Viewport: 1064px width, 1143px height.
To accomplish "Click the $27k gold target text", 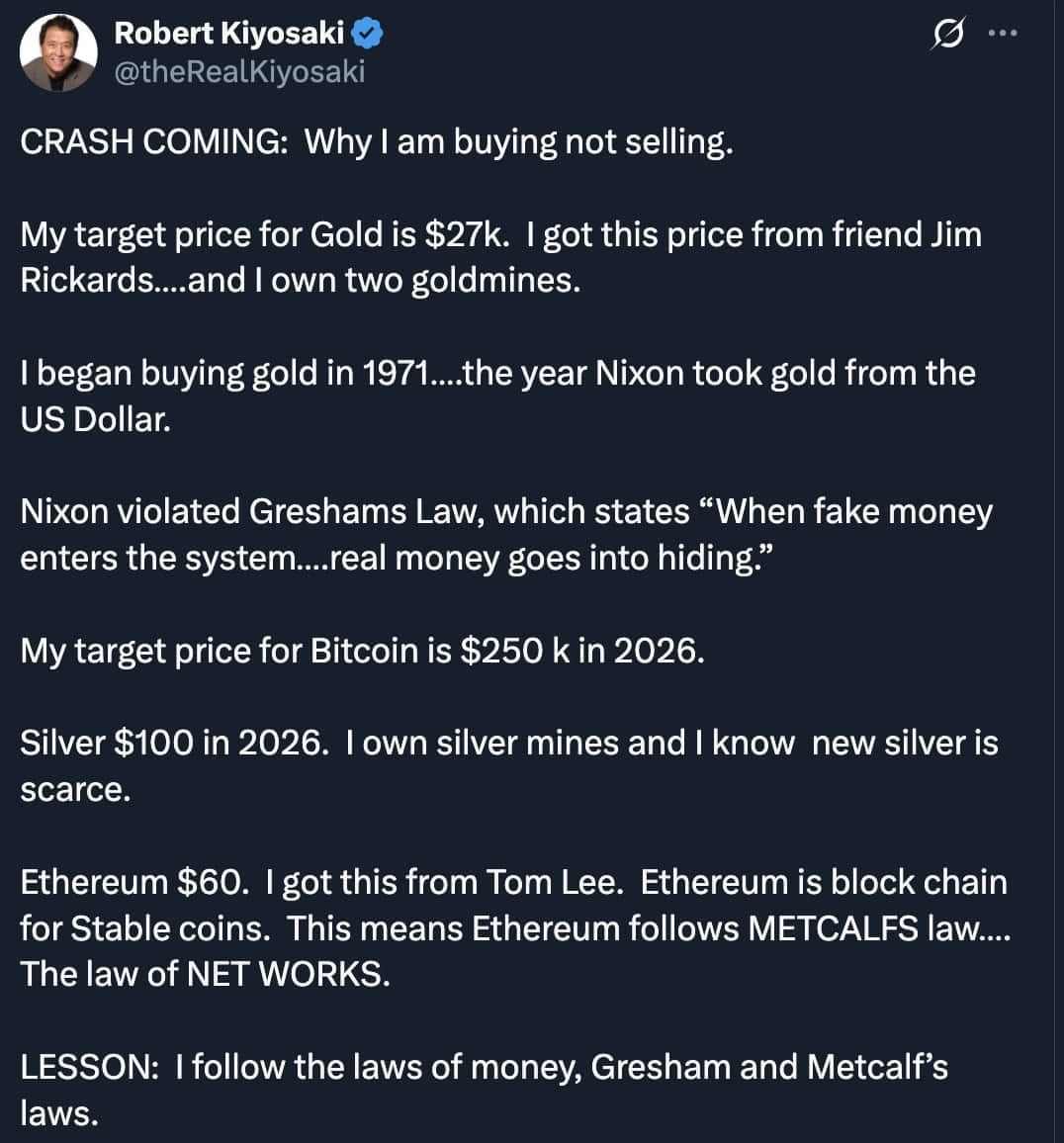I will point(466,234).
